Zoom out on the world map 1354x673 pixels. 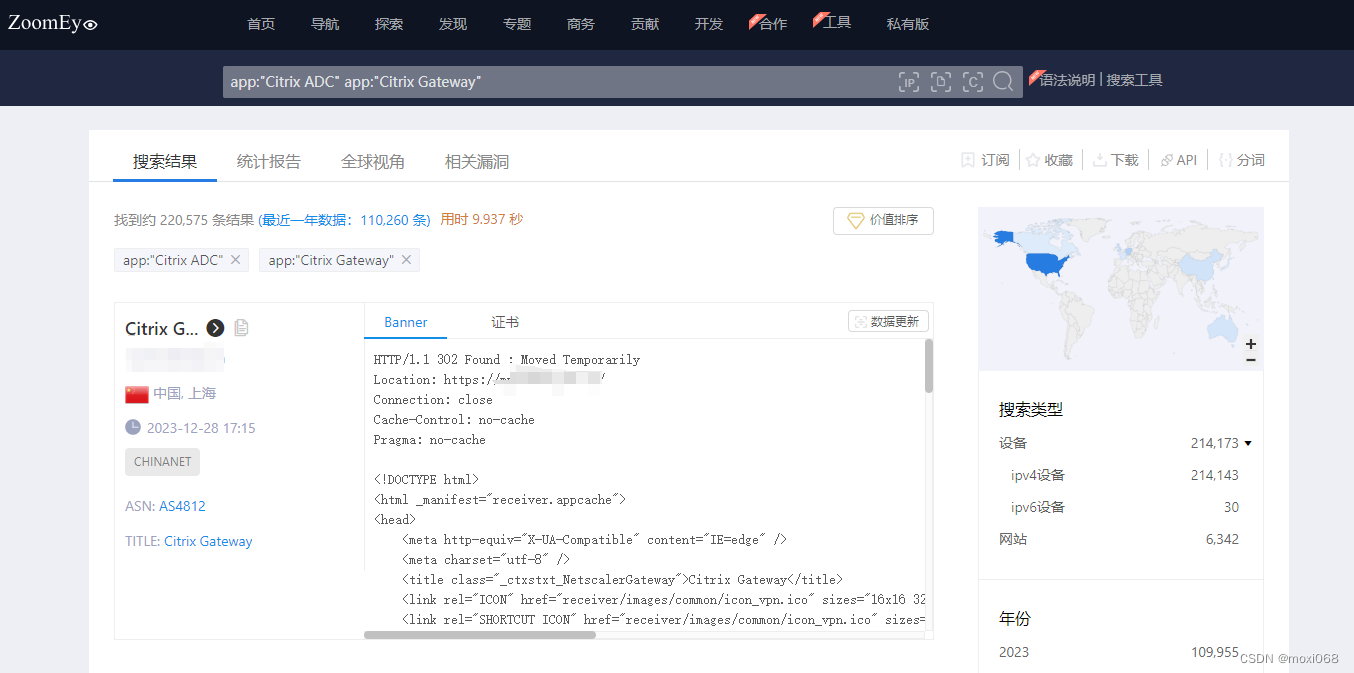coord(1251,359)
